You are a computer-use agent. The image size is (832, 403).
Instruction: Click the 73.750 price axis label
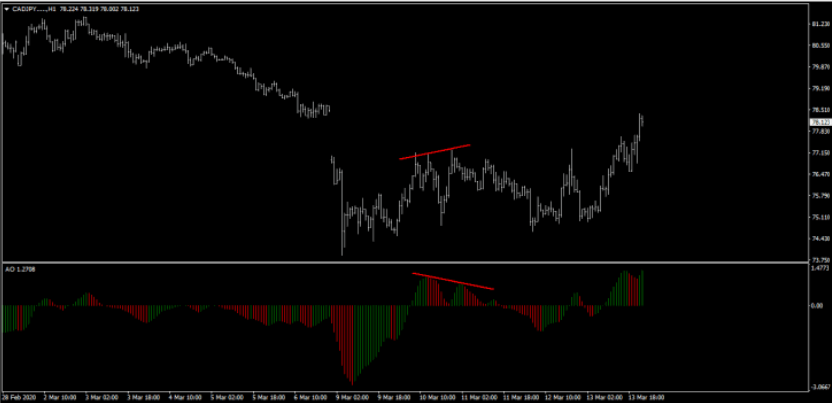point(818,260)
